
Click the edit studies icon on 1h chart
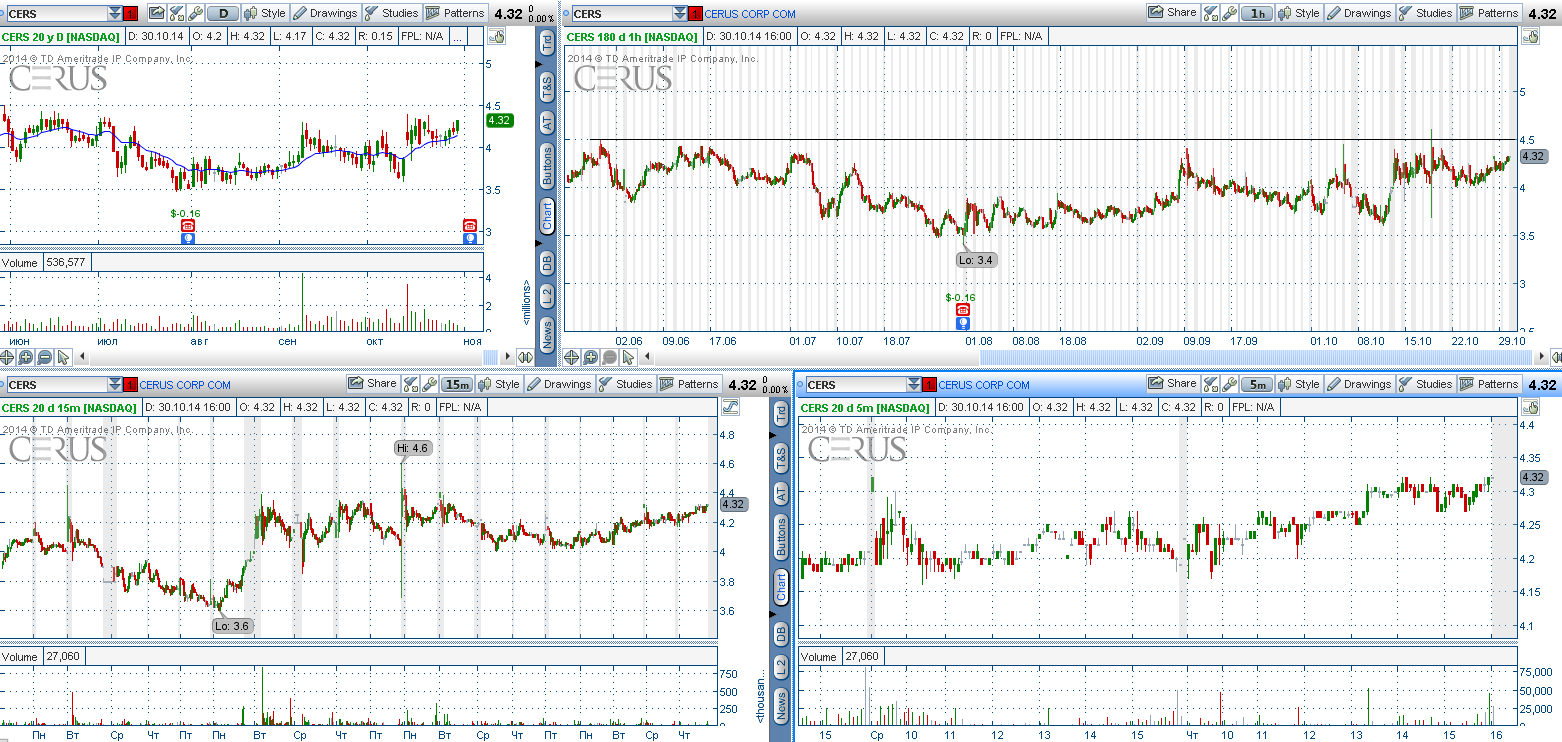pos(1210,13)
